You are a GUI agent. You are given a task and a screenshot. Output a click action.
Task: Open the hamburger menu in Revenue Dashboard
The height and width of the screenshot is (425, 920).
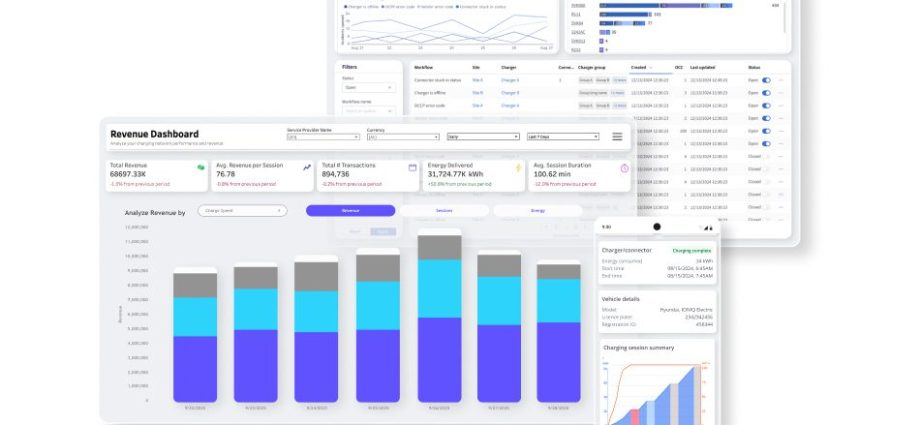click(x=617, y=136)
